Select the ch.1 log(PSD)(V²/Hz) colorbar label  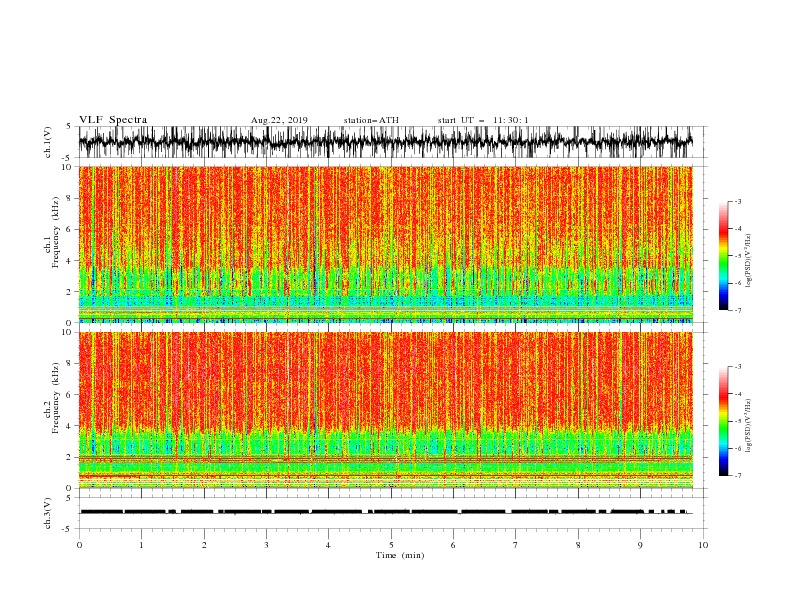pos(749,261)
